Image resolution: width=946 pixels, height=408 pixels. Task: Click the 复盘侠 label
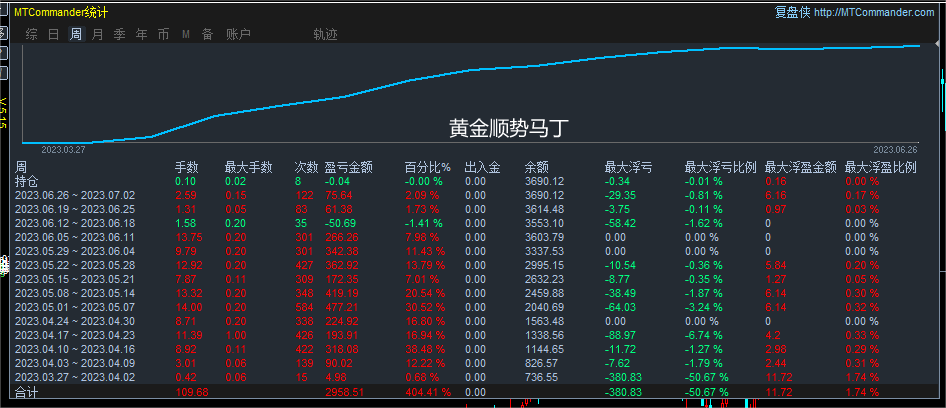(x=792, y=12)
